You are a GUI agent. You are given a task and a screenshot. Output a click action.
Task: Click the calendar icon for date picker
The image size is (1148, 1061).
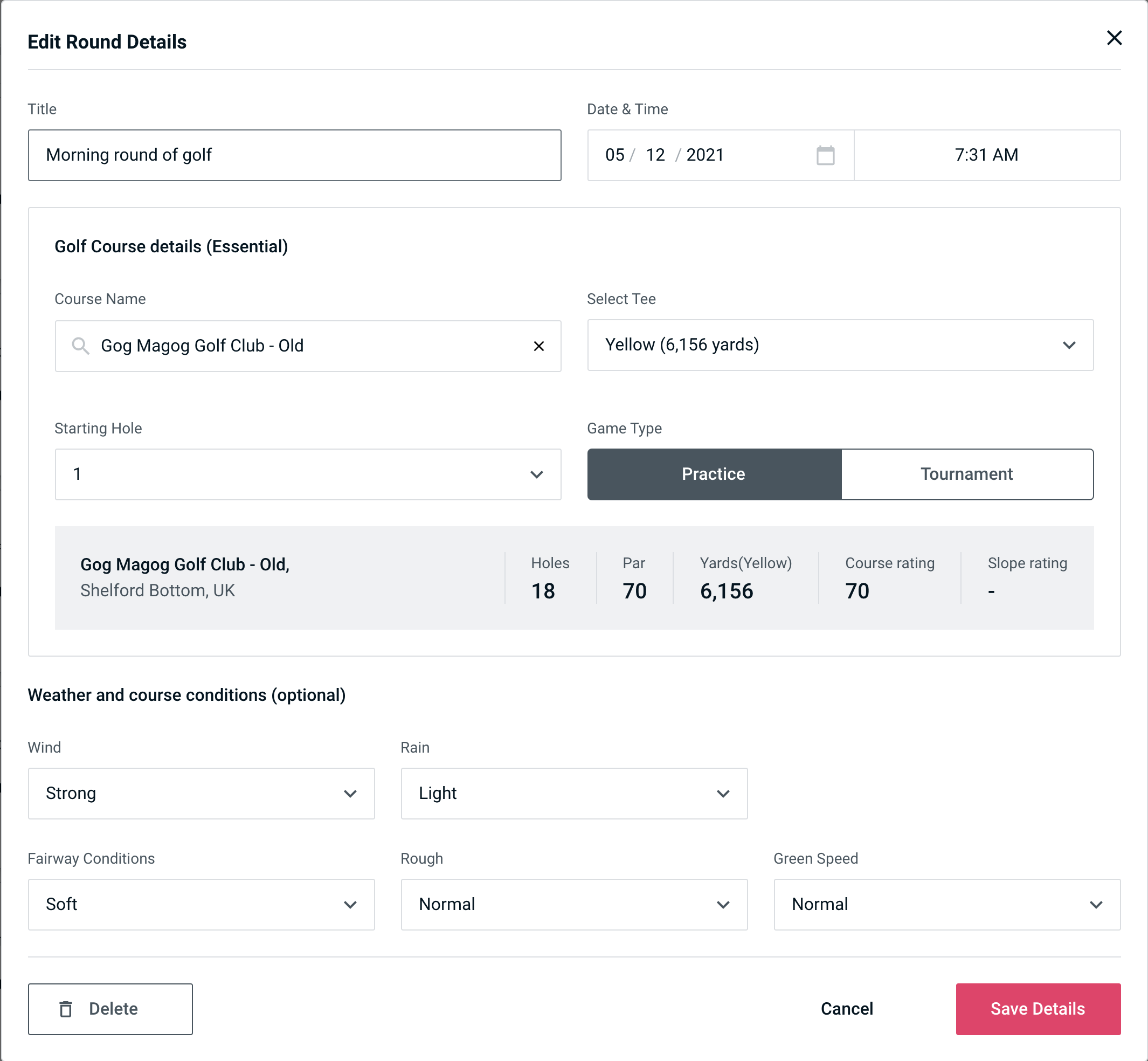point(825,155)
